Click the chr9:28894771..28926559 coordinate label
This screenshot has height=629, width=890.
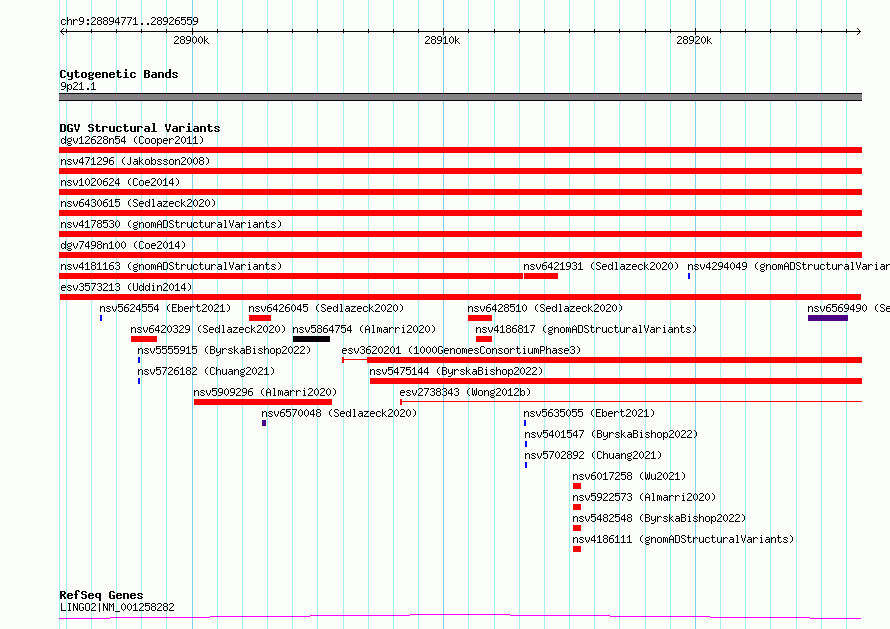129,22
